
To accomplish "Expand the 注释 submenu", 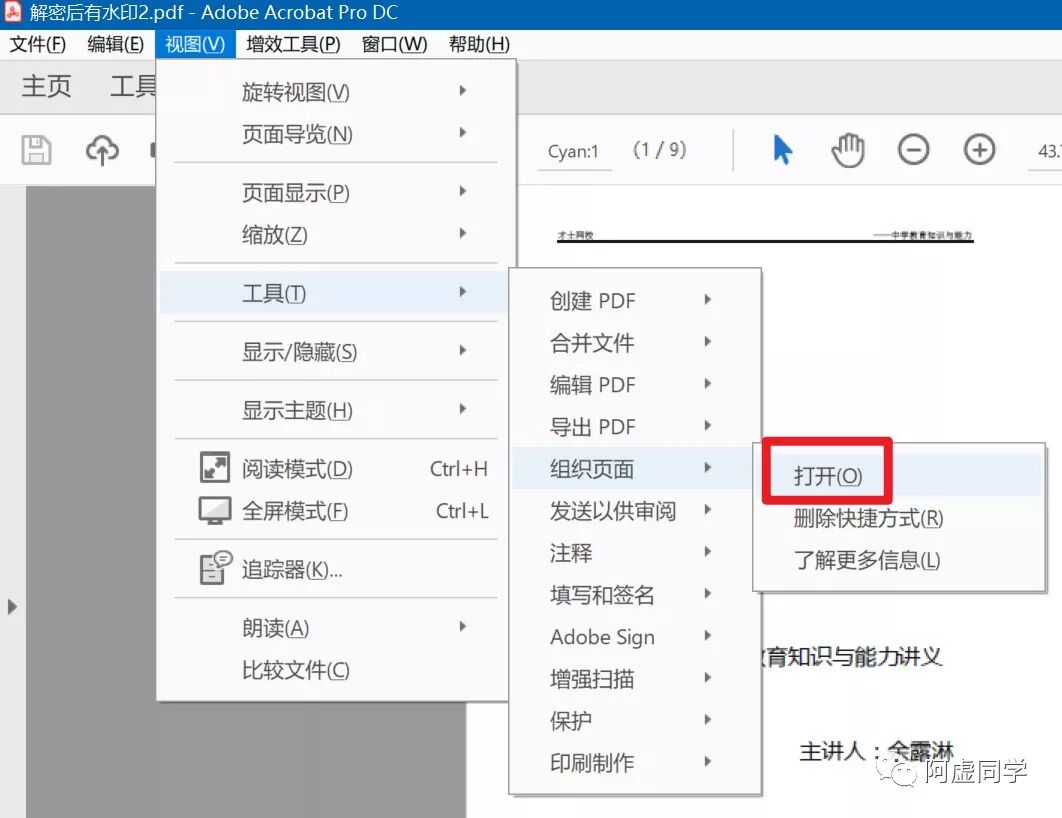I will 635,552.
